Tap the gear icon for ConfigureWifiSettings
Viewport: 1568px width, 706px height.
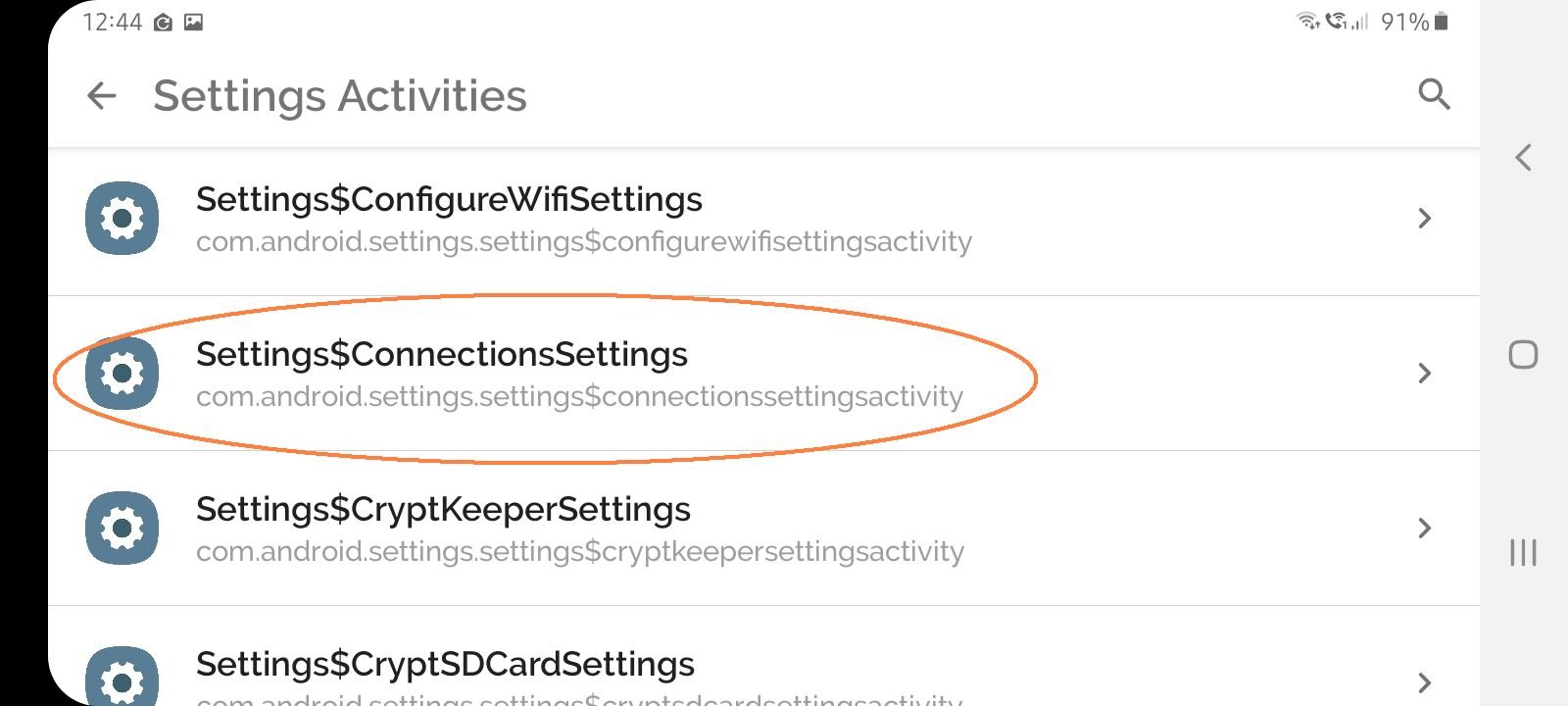[x=122, y=218]
